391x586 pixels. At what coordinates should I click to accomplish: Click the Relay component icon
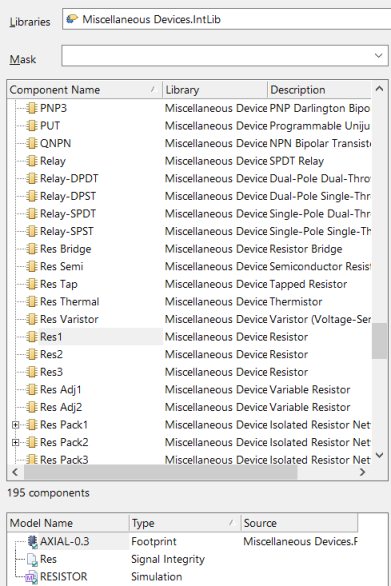coord(32,161)
